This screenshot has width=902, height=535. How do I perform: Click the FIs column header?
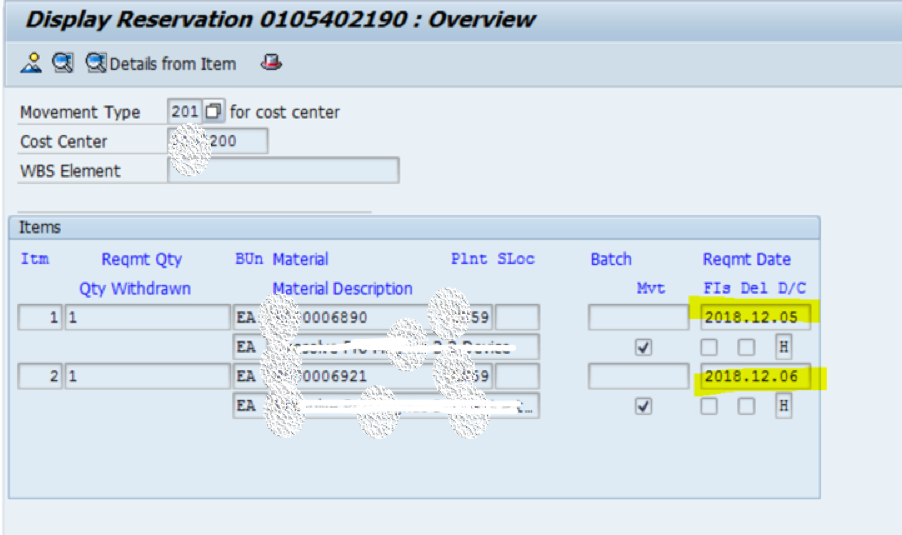(717, 288)
